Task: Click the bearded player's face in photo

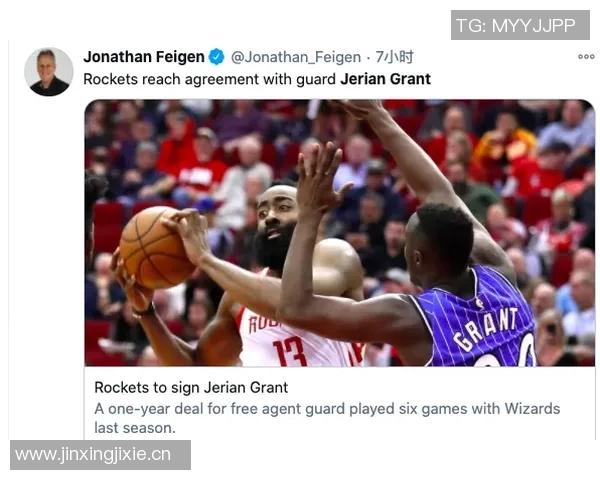Action: tap(276, 226)
